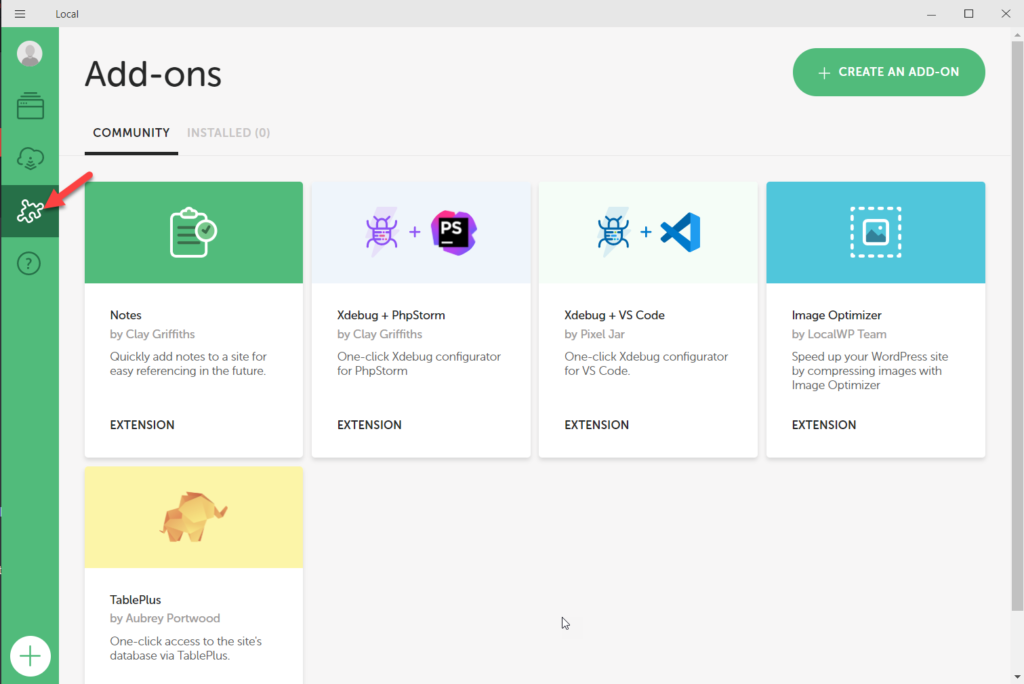Close the Local window
This screenshot has width=1024, height=684.
pos(1006,14)
